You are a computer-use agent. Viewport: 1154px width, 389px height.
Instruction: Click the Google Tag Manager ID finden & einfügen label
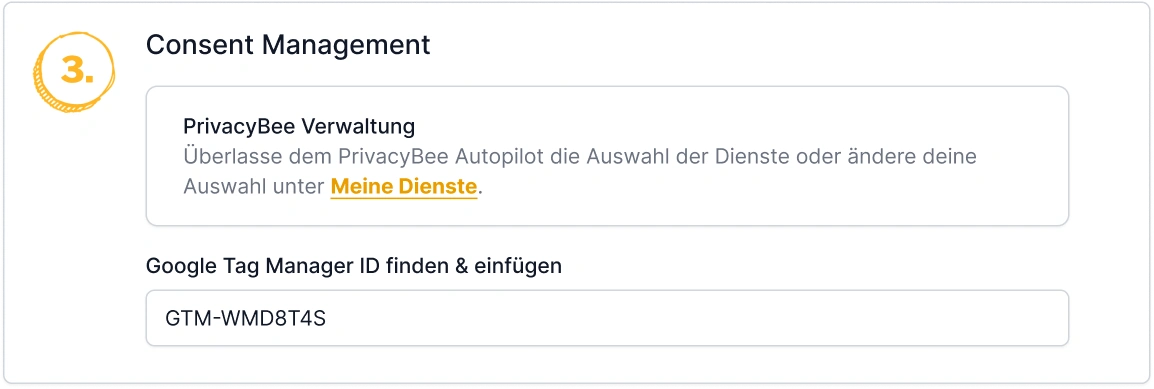tap(354, 265)
